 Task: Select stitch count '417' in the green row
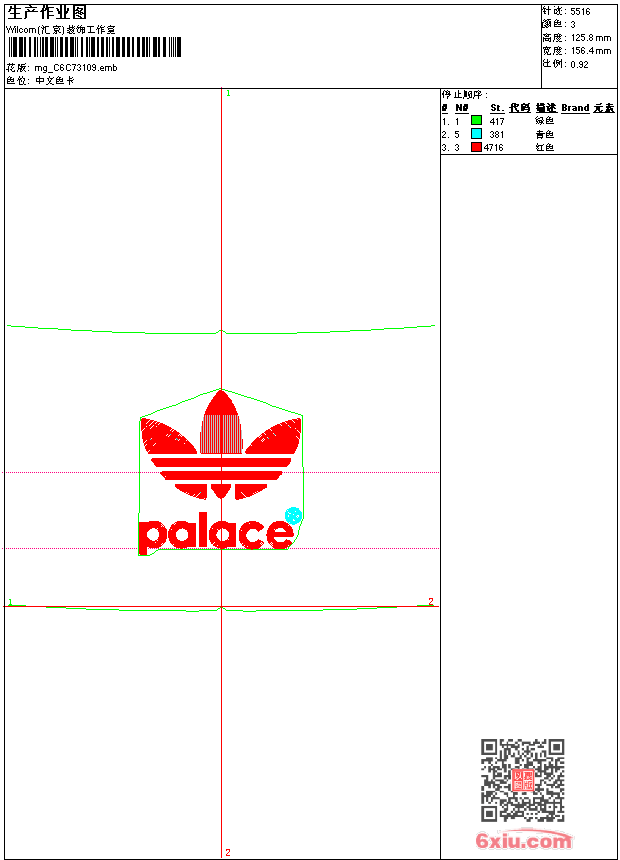(x=497, y=121)
